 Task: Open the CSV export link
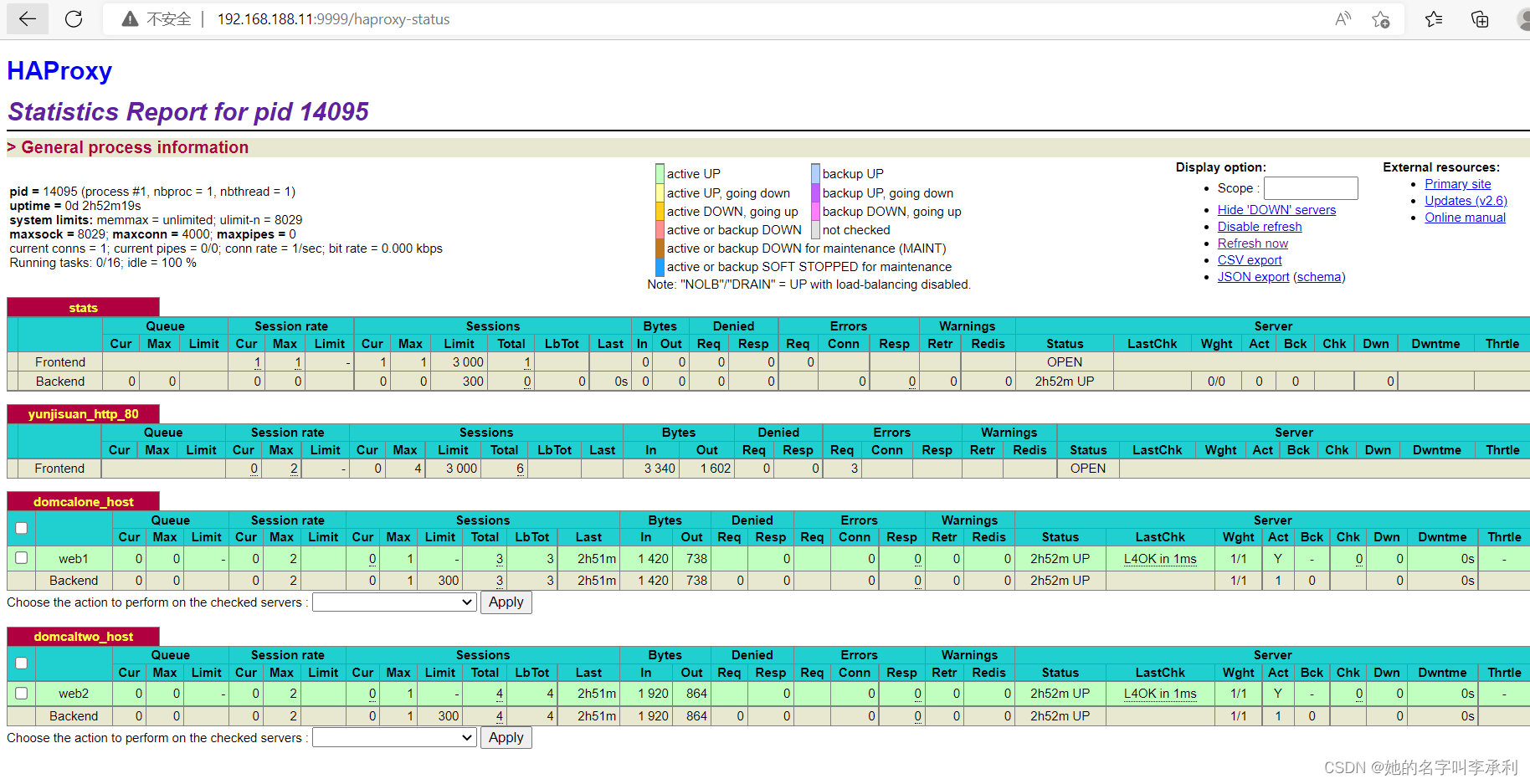click(x=1250, y=260)
